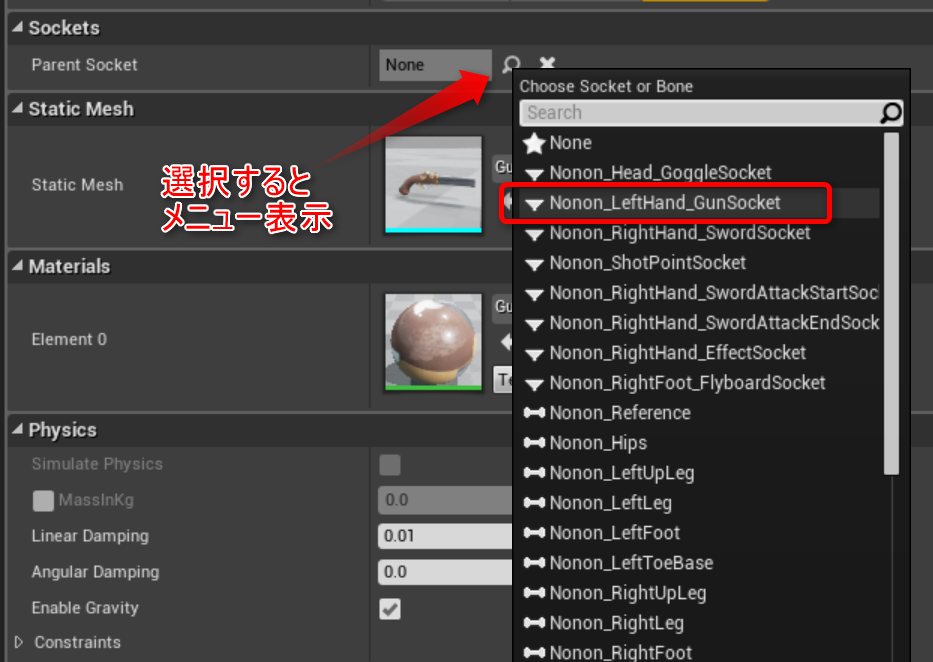
Task: Click the Angular Damping value field
Action: click(445, 572)
